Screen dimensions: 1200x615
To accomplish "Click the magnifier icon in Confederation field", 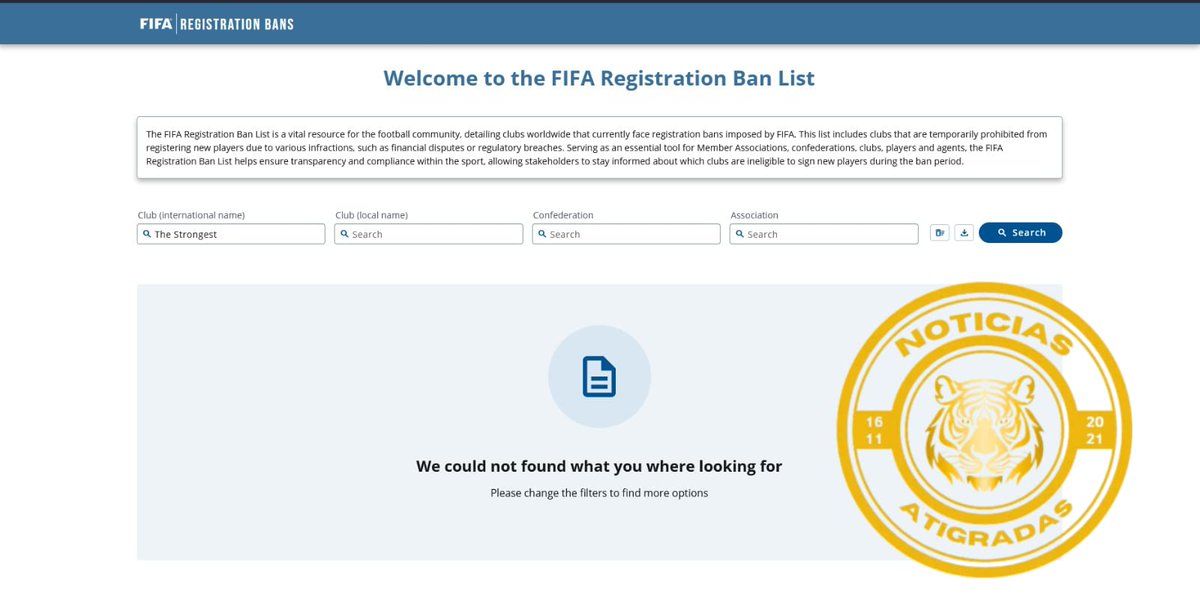I will [542, 234].
